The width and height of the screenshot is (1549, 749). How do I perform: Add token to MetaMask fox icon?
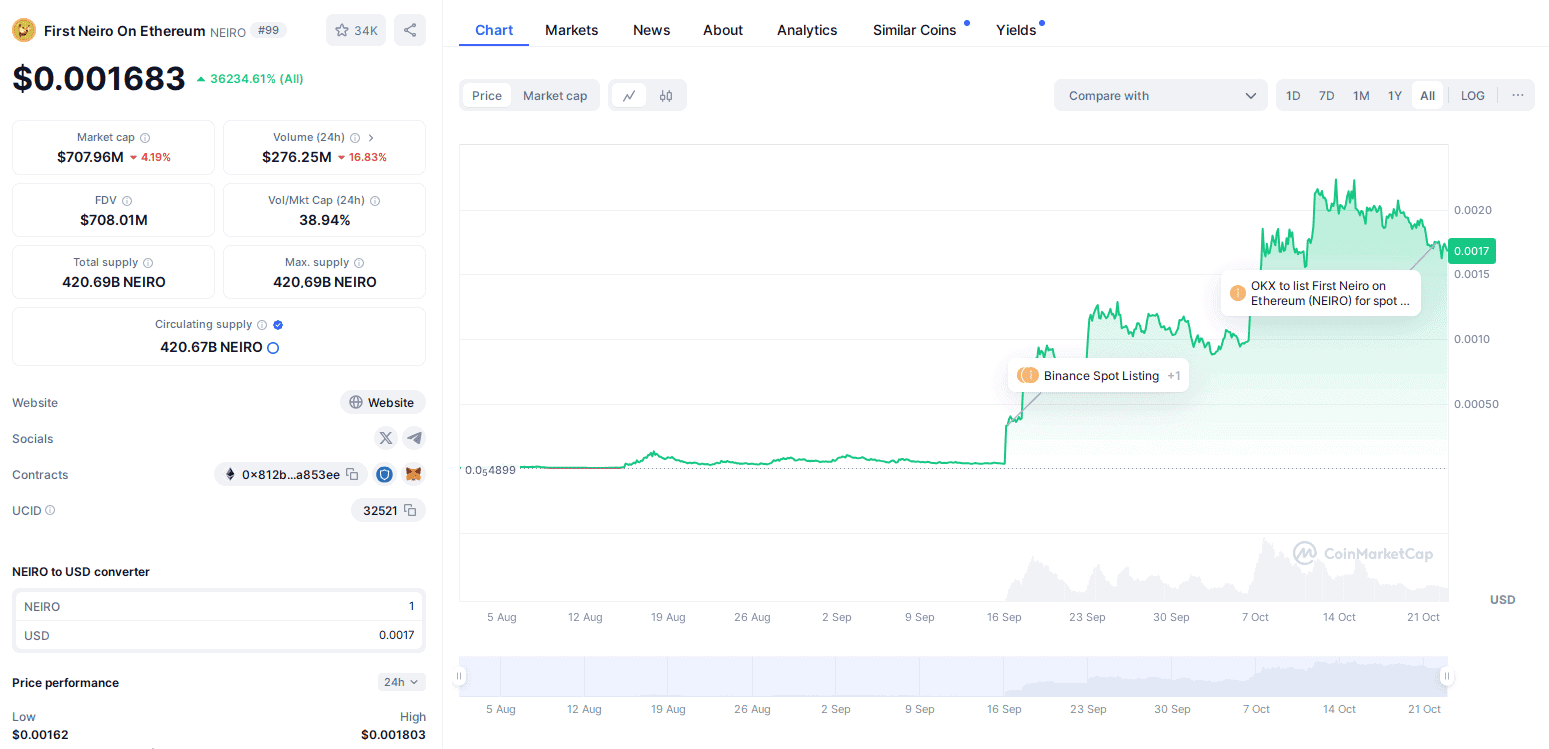(x=413, y=474)
